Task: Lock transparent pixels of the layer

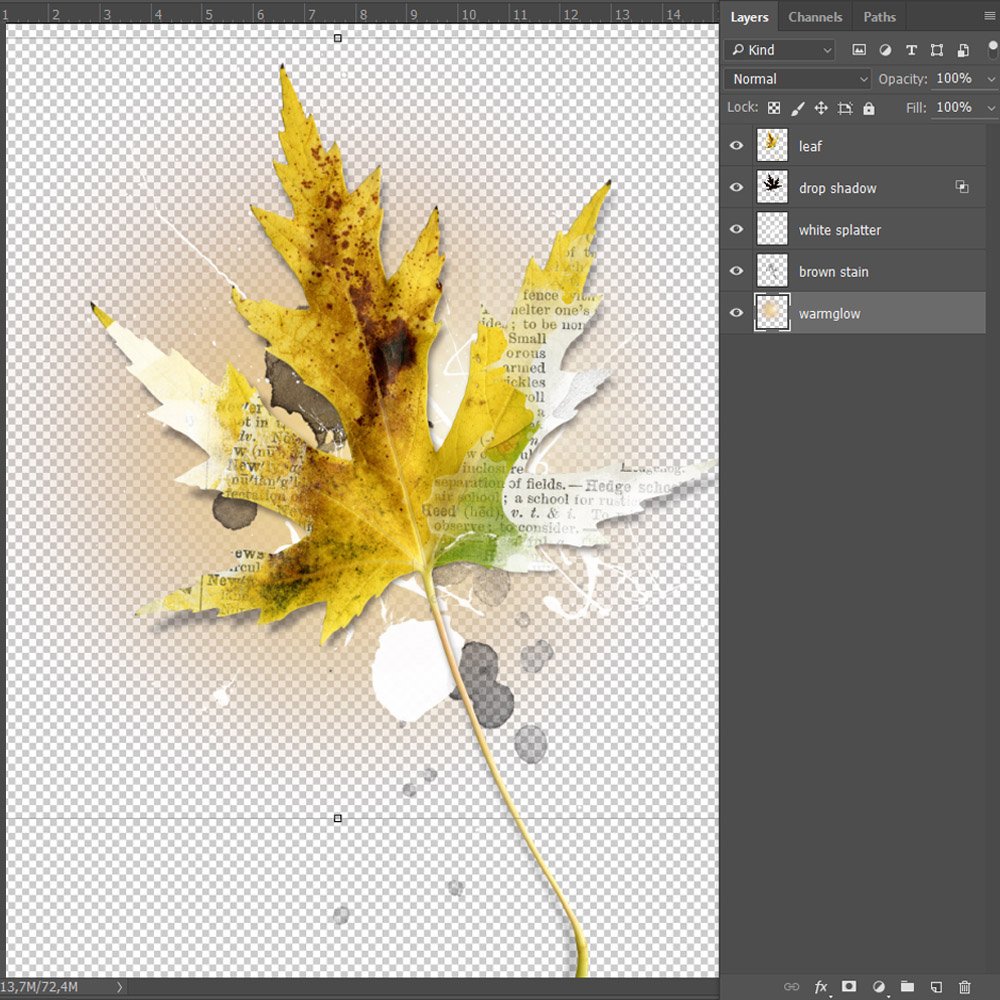Action: point(774,108)
